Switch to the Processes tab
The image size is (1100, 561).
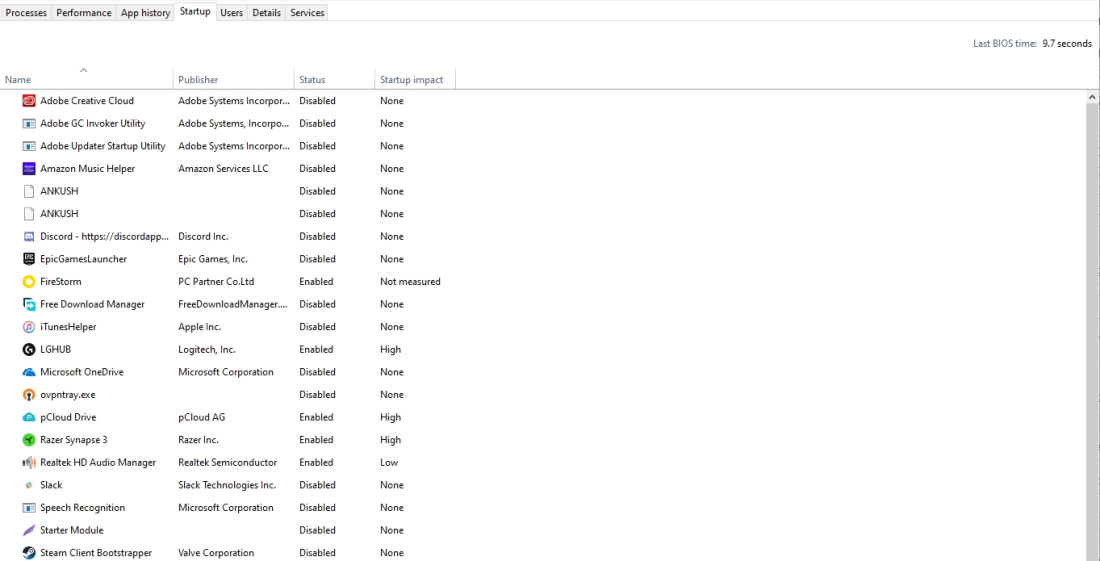point(26,13)
